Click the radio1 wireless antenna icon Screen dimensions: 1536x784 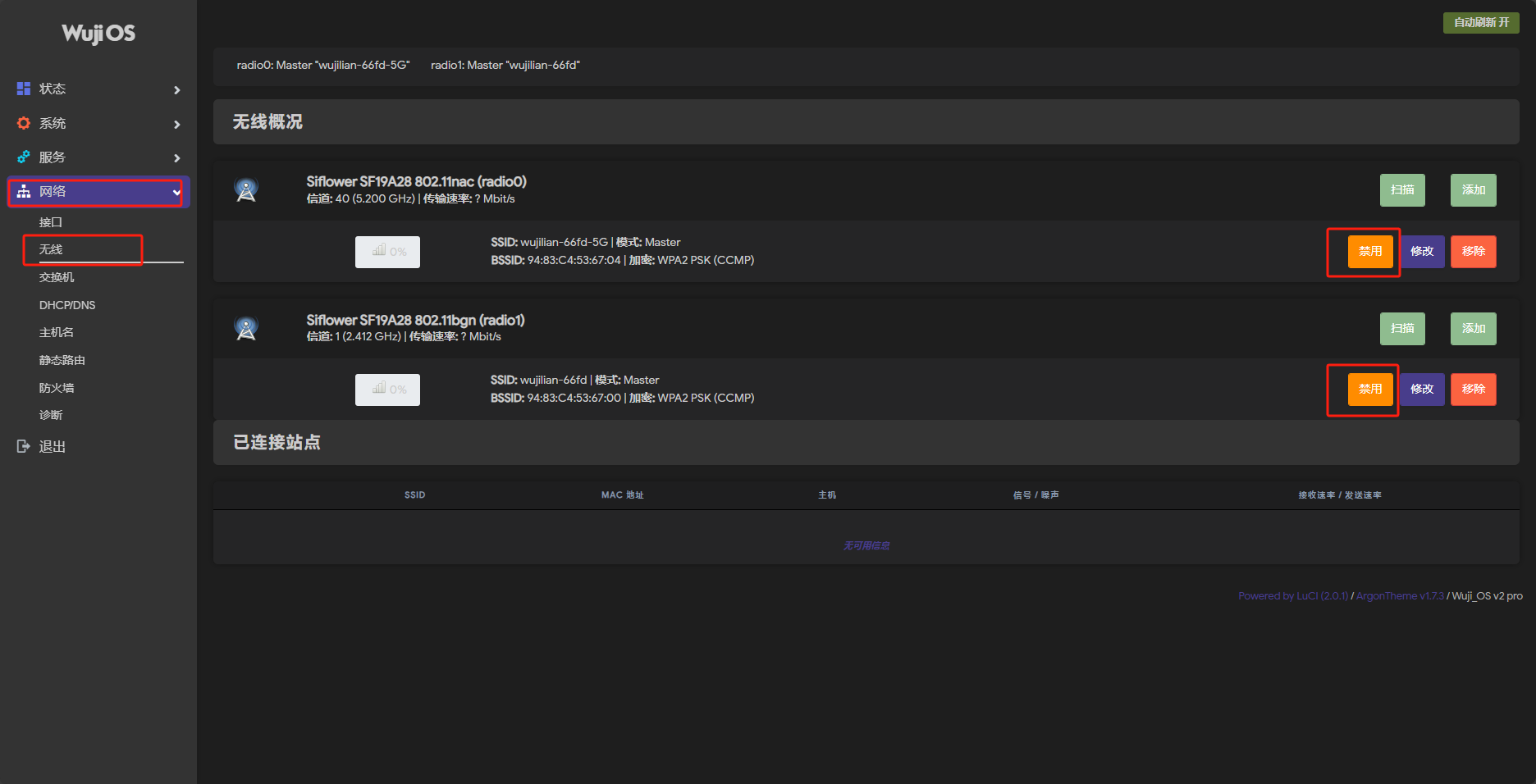click(246, 328)
